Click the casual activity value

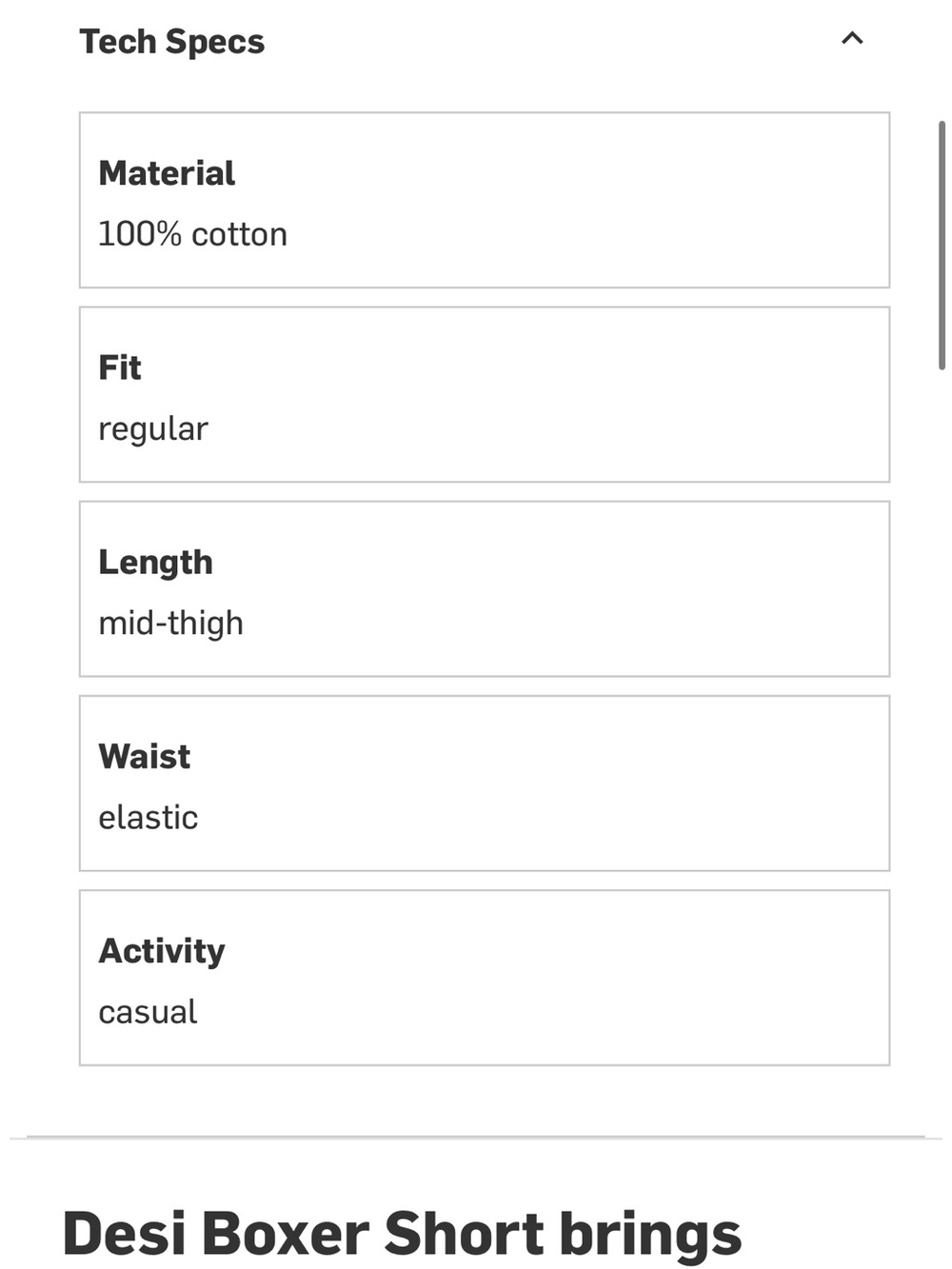pyautogui.click(x=149, y=1011)
